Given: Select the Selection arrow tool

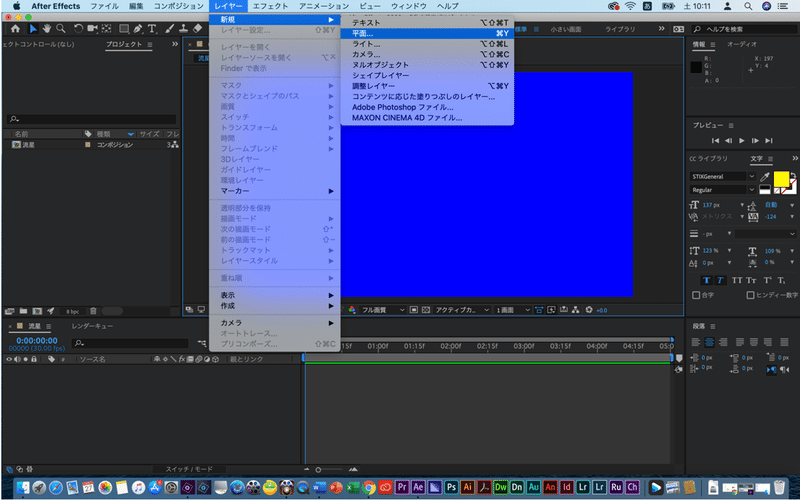Looking at the screenshot, I should click(33, 29).
